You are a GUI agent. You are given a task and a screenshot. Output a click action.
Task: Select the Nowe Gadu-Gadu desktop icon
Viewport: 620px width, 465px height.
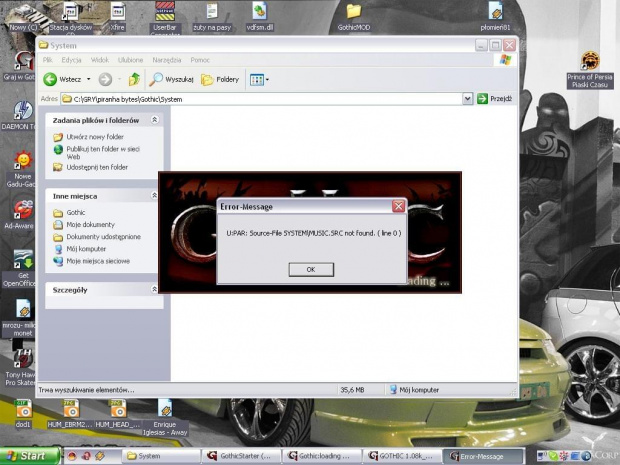tap(22, 169)
